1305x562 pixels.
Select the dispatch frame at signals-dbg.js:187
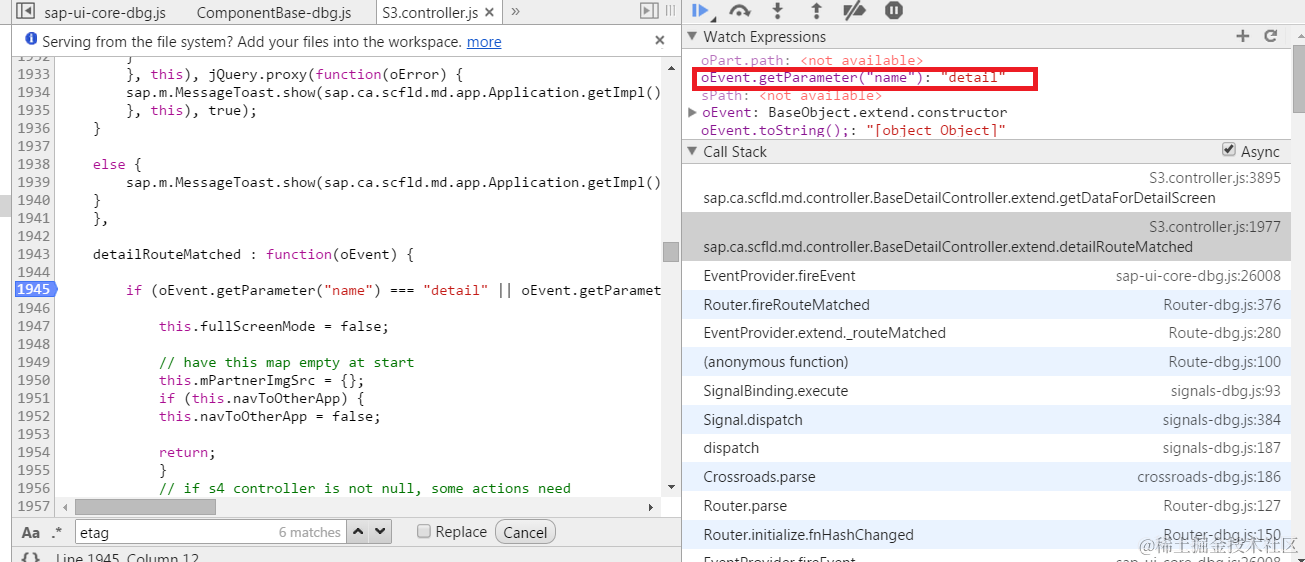point(986,448)
